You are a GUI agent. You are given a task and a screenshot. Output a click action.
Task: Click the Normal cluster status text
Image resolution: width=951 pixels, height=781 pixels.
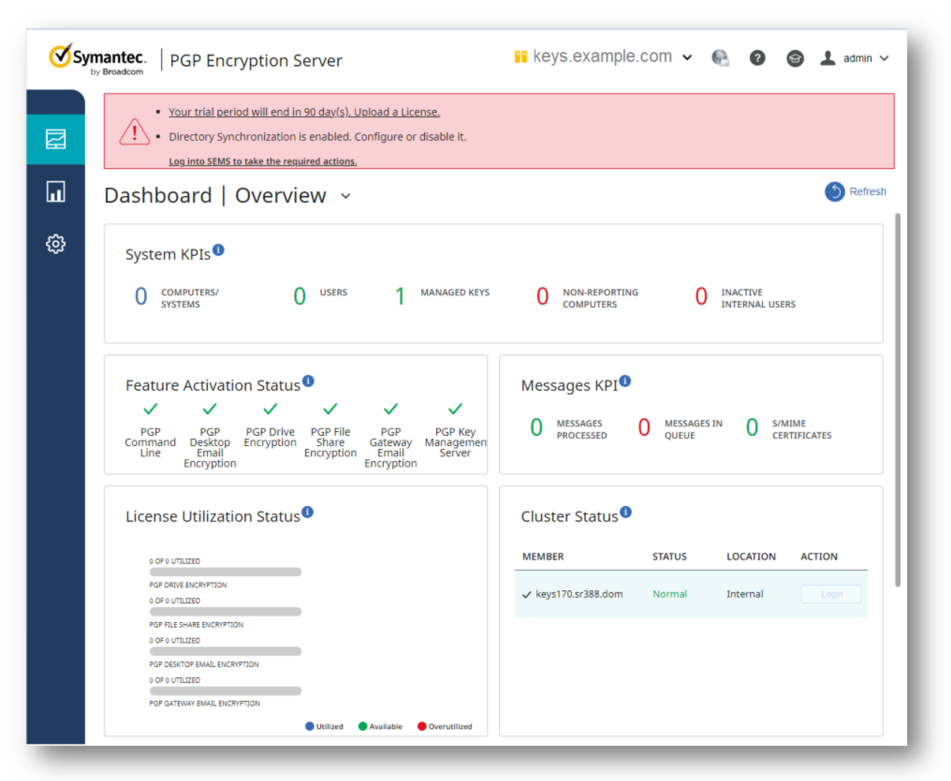(x=670, y=594)
